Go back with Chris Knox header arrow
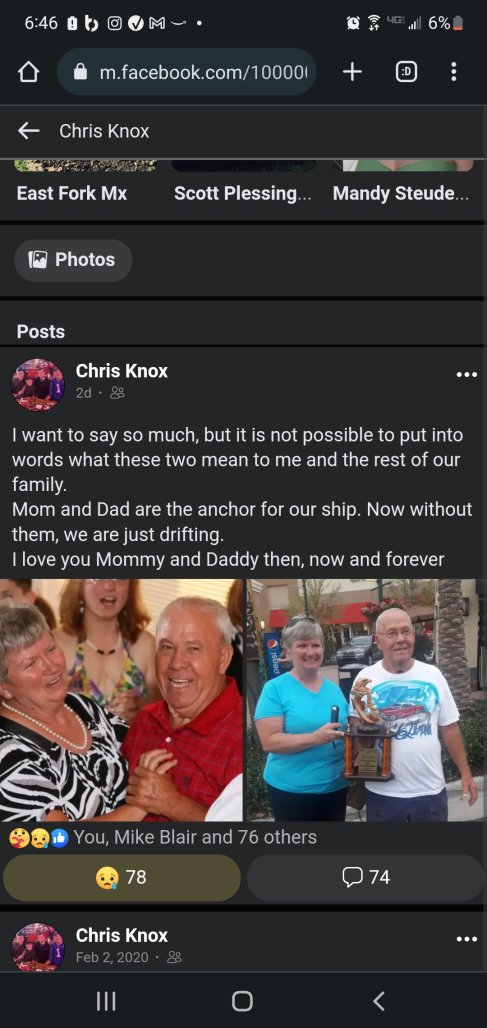Image resolution: width=487 pixels, height=1028 pixels. coord(28,131)
